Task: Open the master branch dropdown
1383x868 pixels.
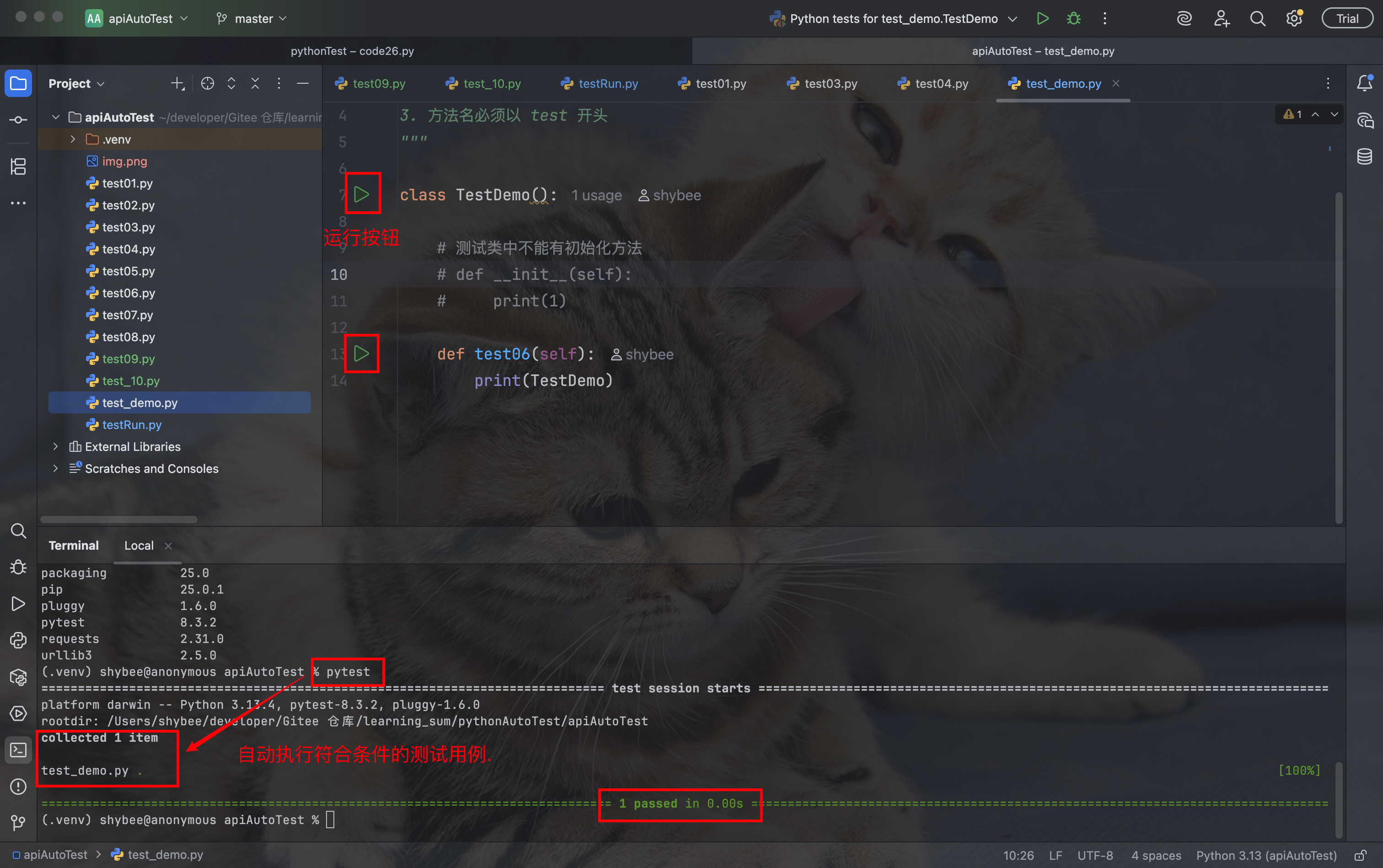Action: pyautogui.click(x=252, y=18)
